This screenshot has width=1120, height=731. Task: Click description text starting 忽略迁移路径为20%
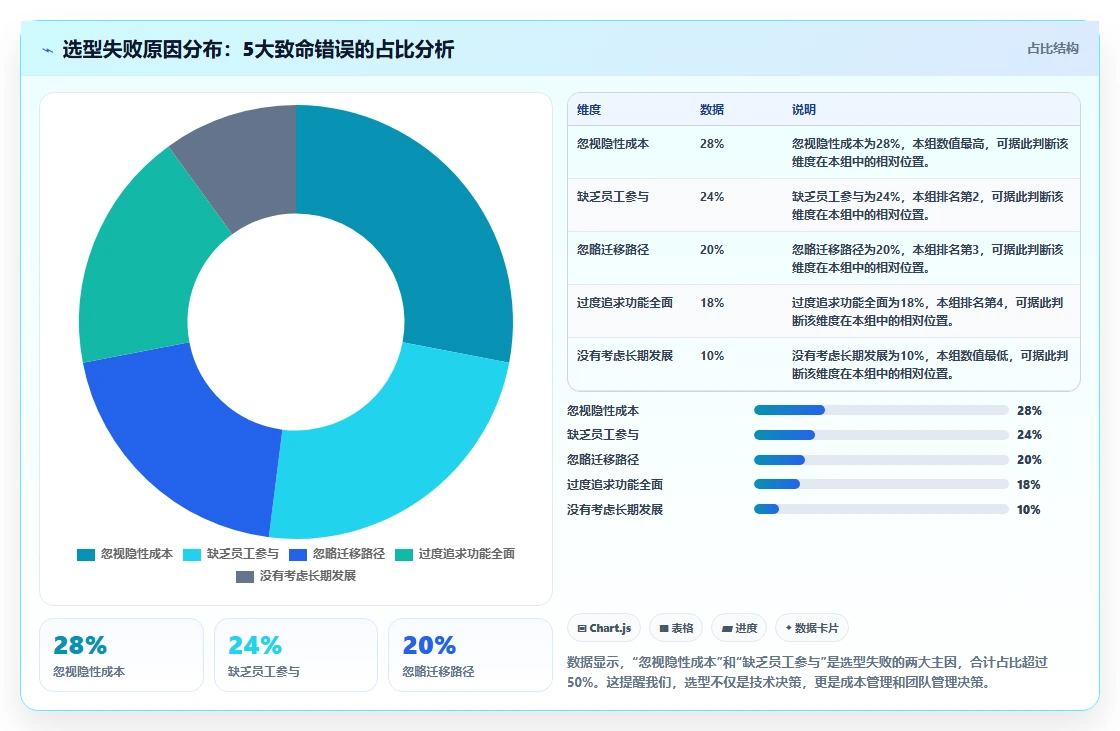pos(928,258)
